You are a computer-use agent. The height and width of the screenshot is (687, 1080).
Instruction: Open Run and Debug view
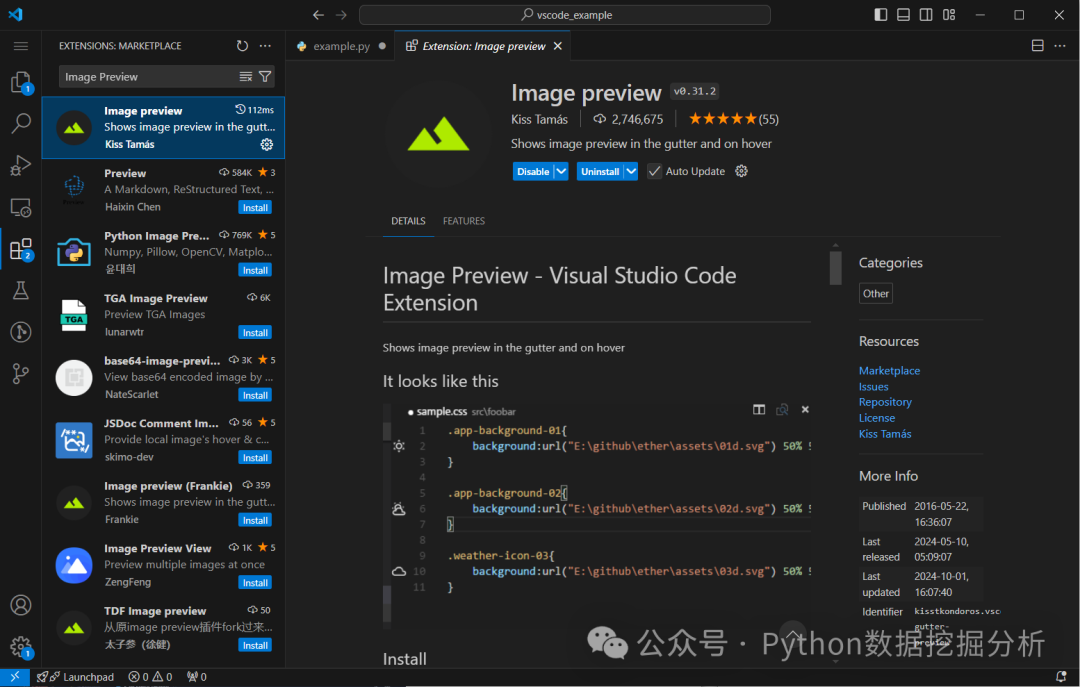[x=21, y=165]
